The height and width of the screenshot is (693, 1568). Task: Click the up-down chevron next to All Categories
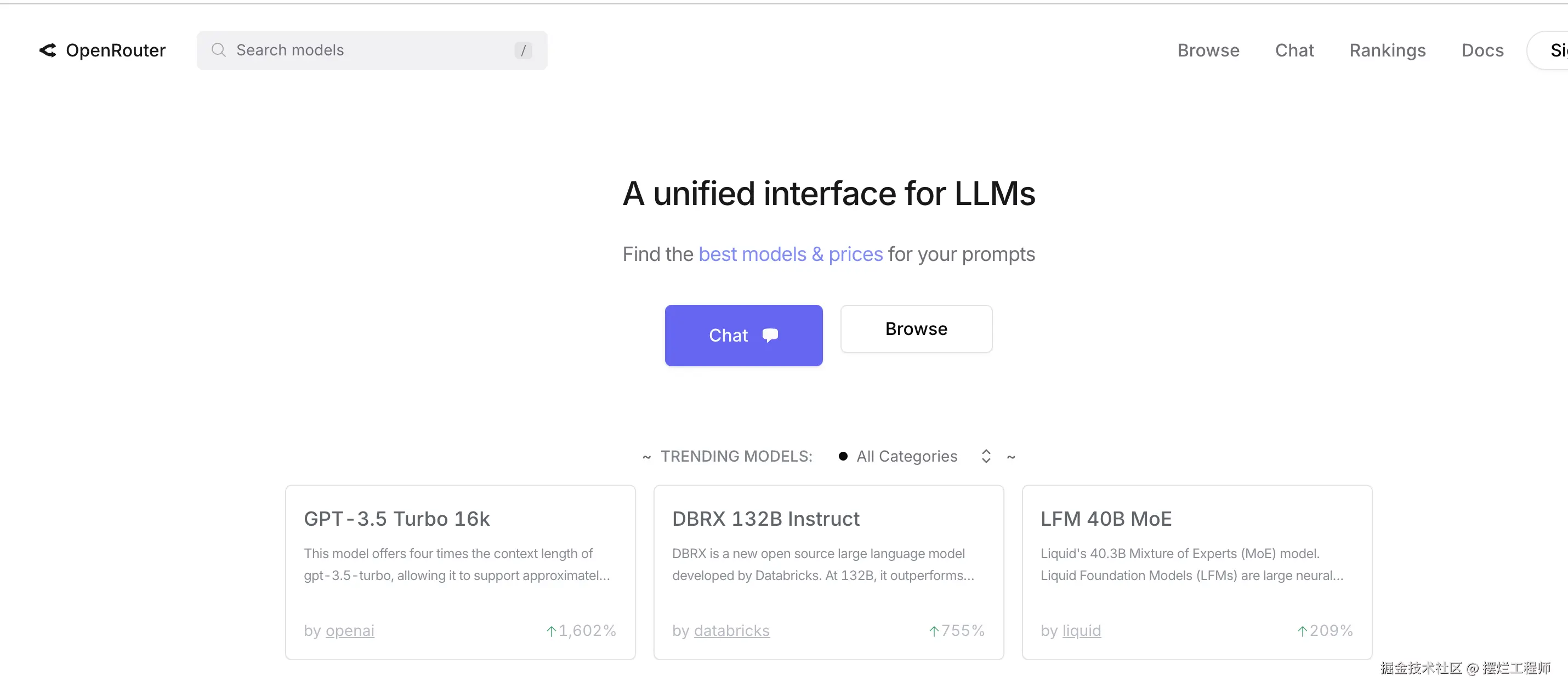[x=986, y=456]
